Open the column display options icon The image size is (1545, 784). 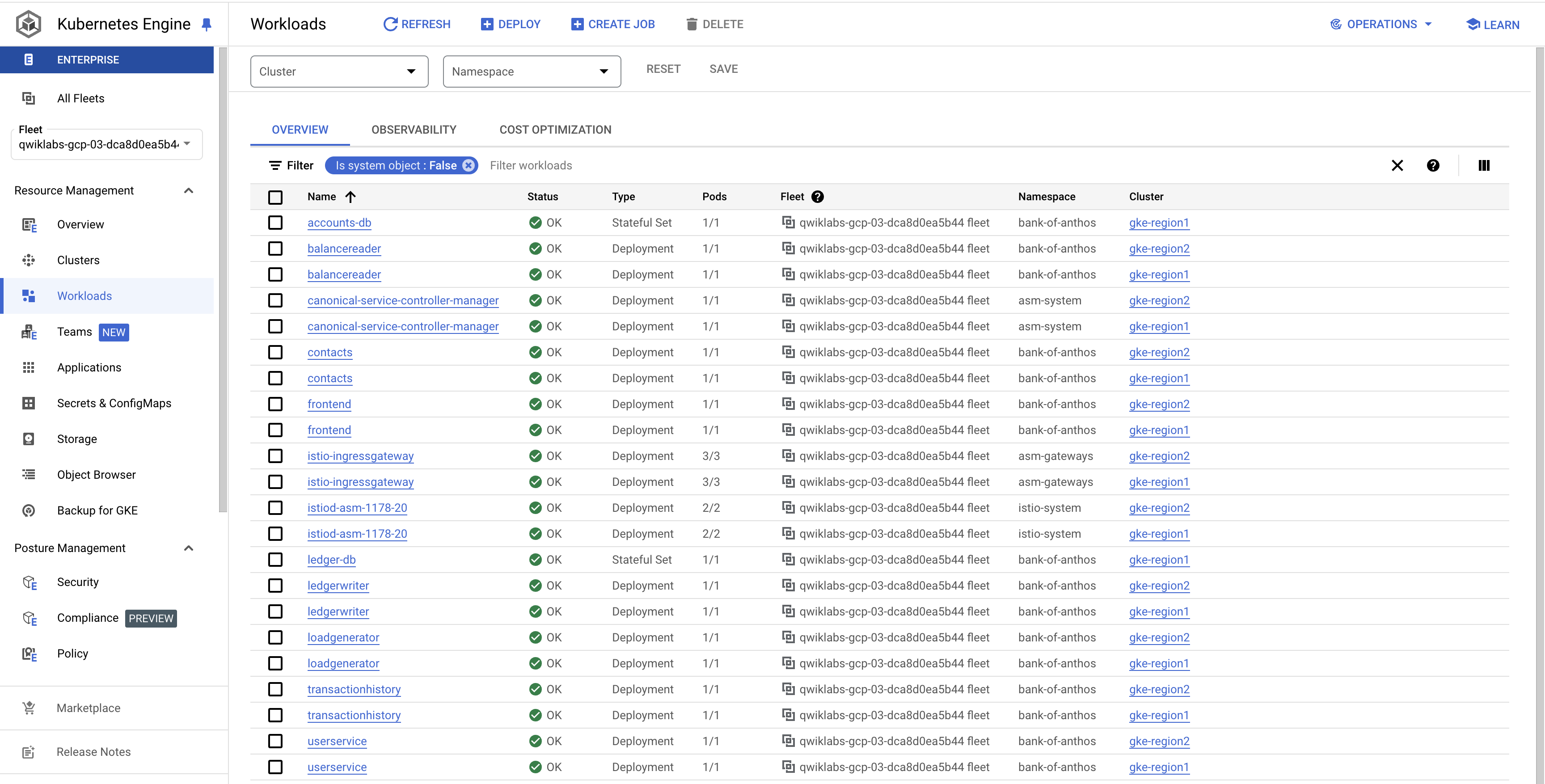tap(1484, 165)
